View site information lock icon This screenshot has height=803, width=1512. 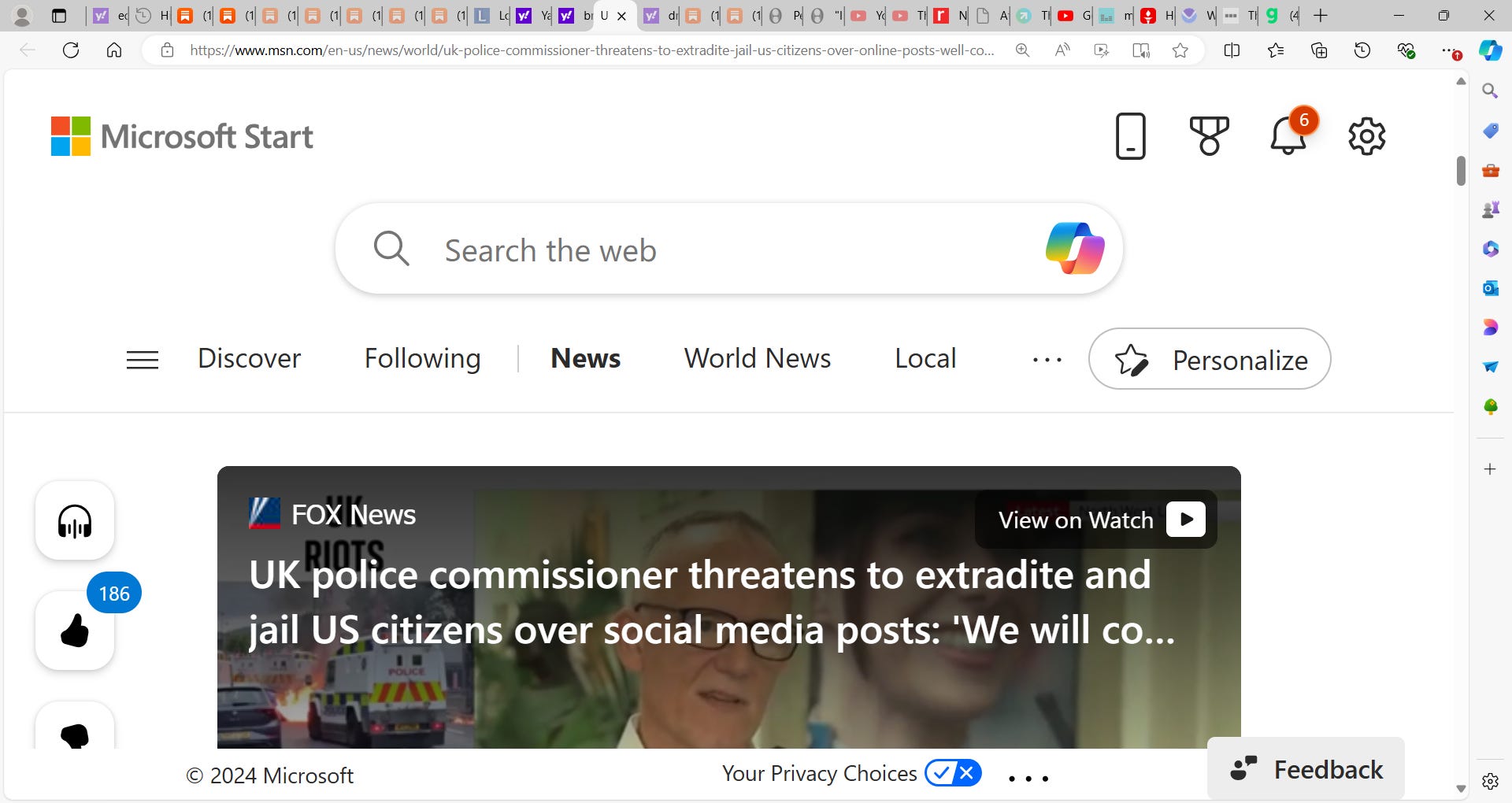[167, 50]
